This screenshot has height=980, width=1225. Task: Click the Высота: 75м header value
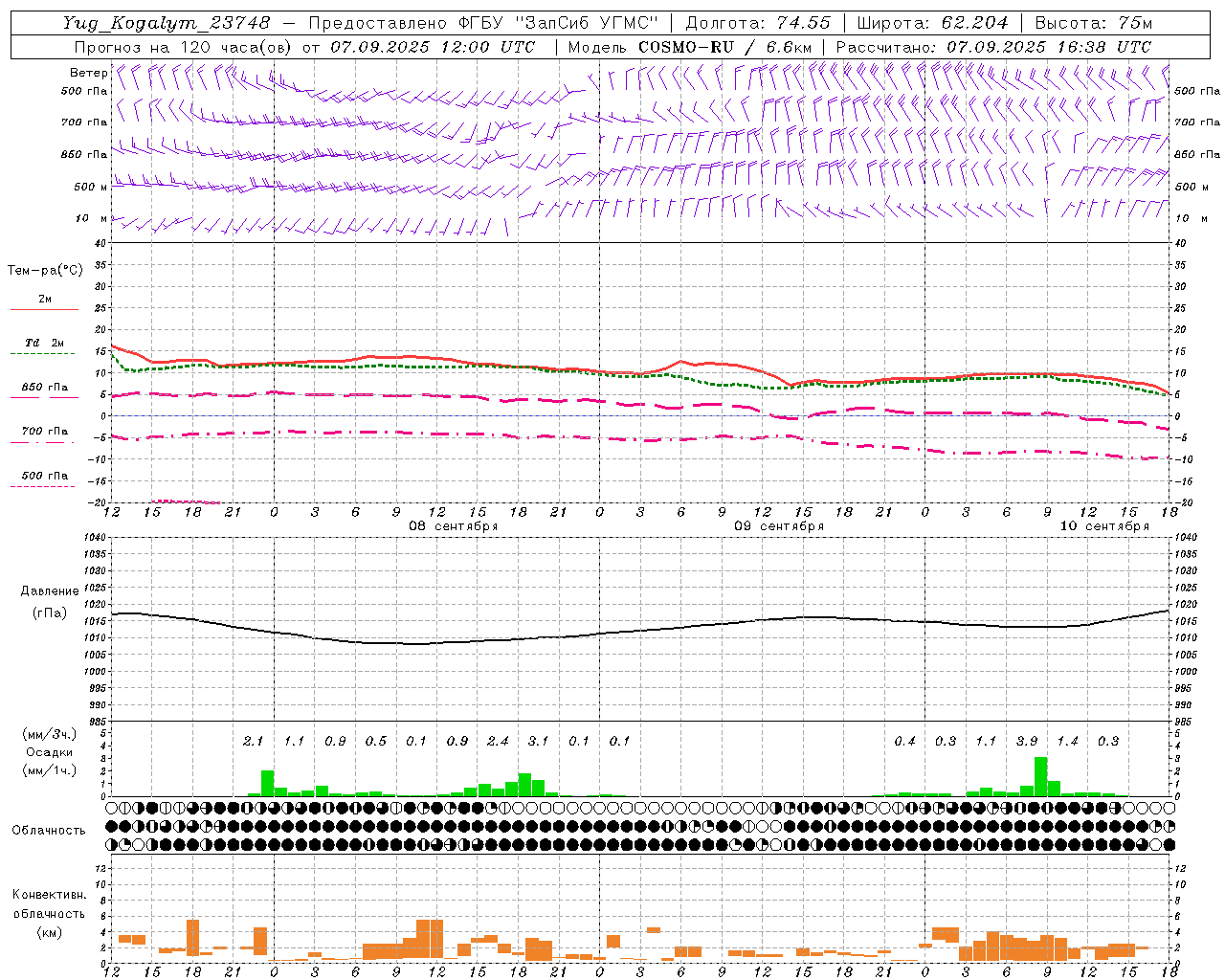1093,23
